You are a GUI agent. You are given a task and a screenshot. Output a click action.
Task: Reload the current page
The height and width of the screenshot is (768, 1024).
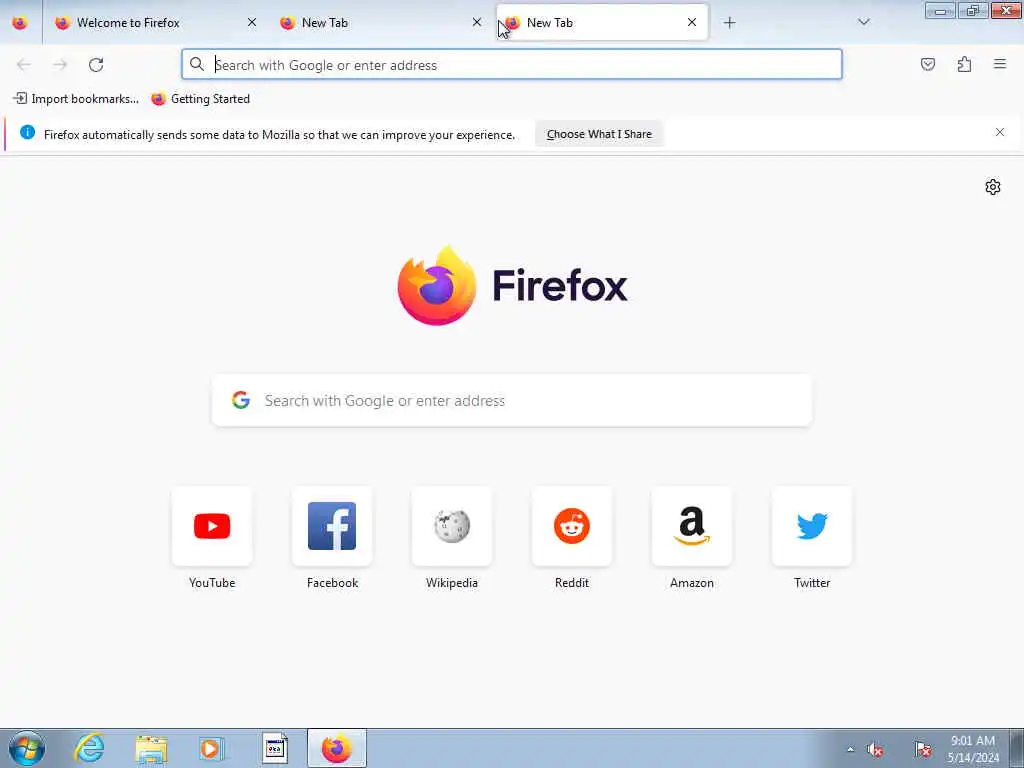(96, 65)
